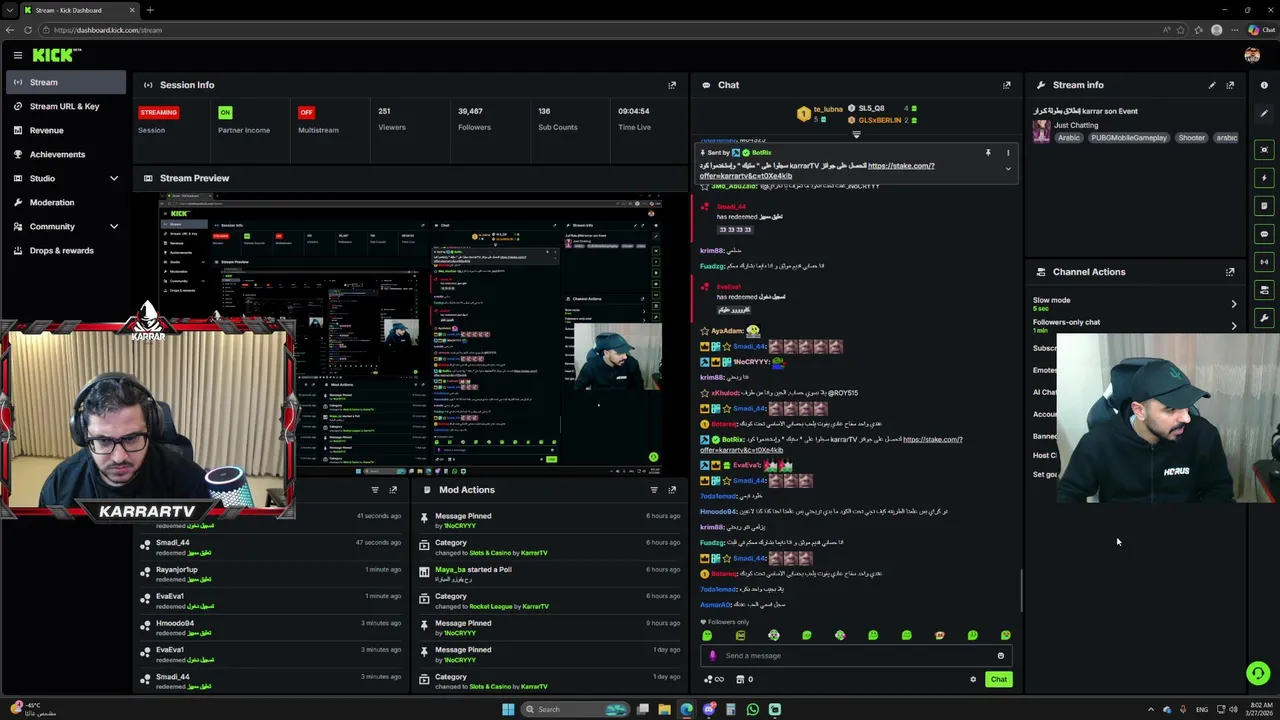Open the gift shop icon below chat input

pyautogui.click(x=740, y=680)
